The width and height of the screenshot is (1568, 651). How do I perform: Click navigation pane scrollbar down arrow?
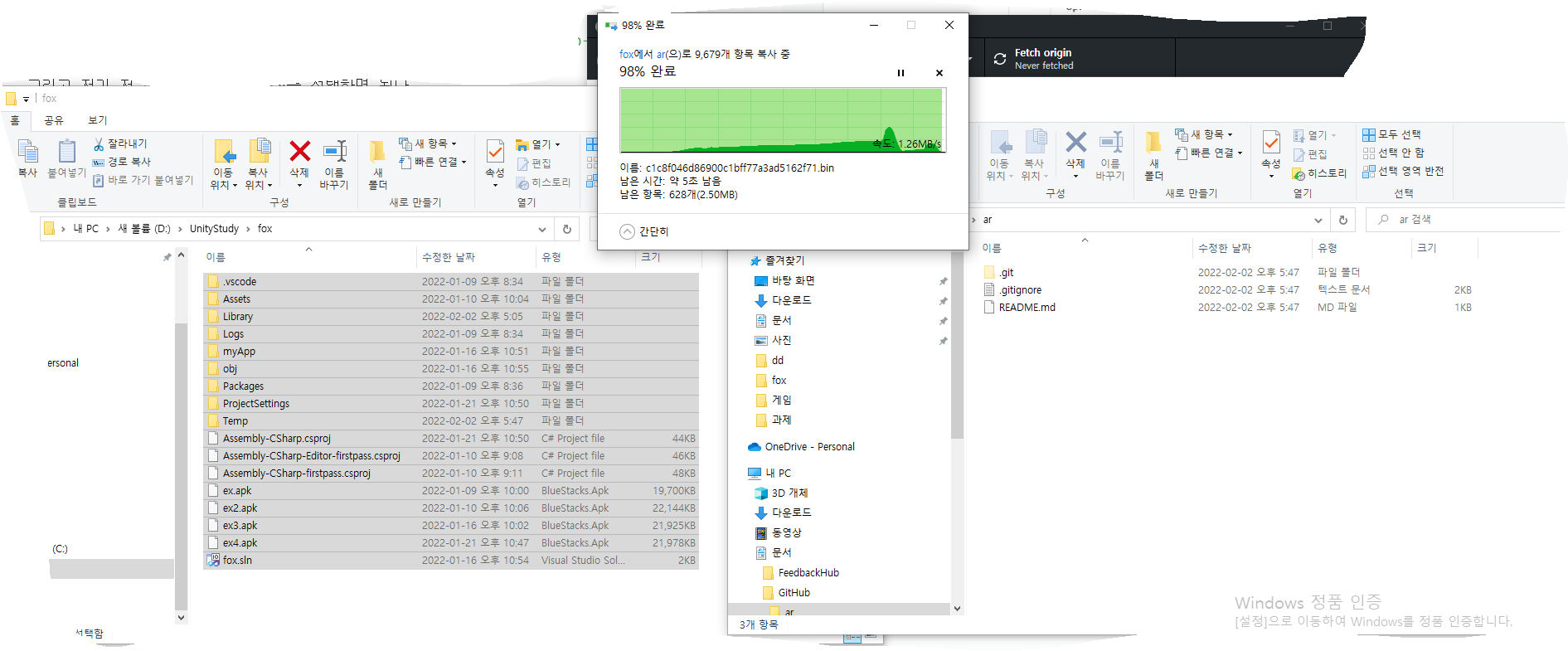957,609
